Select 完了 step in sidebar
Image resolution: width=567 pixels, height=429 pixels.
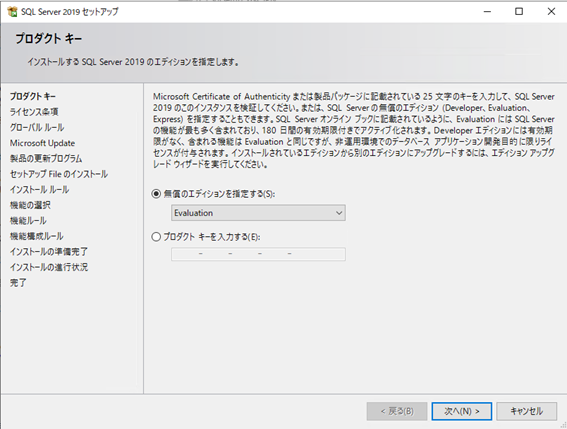pos(18,283)
